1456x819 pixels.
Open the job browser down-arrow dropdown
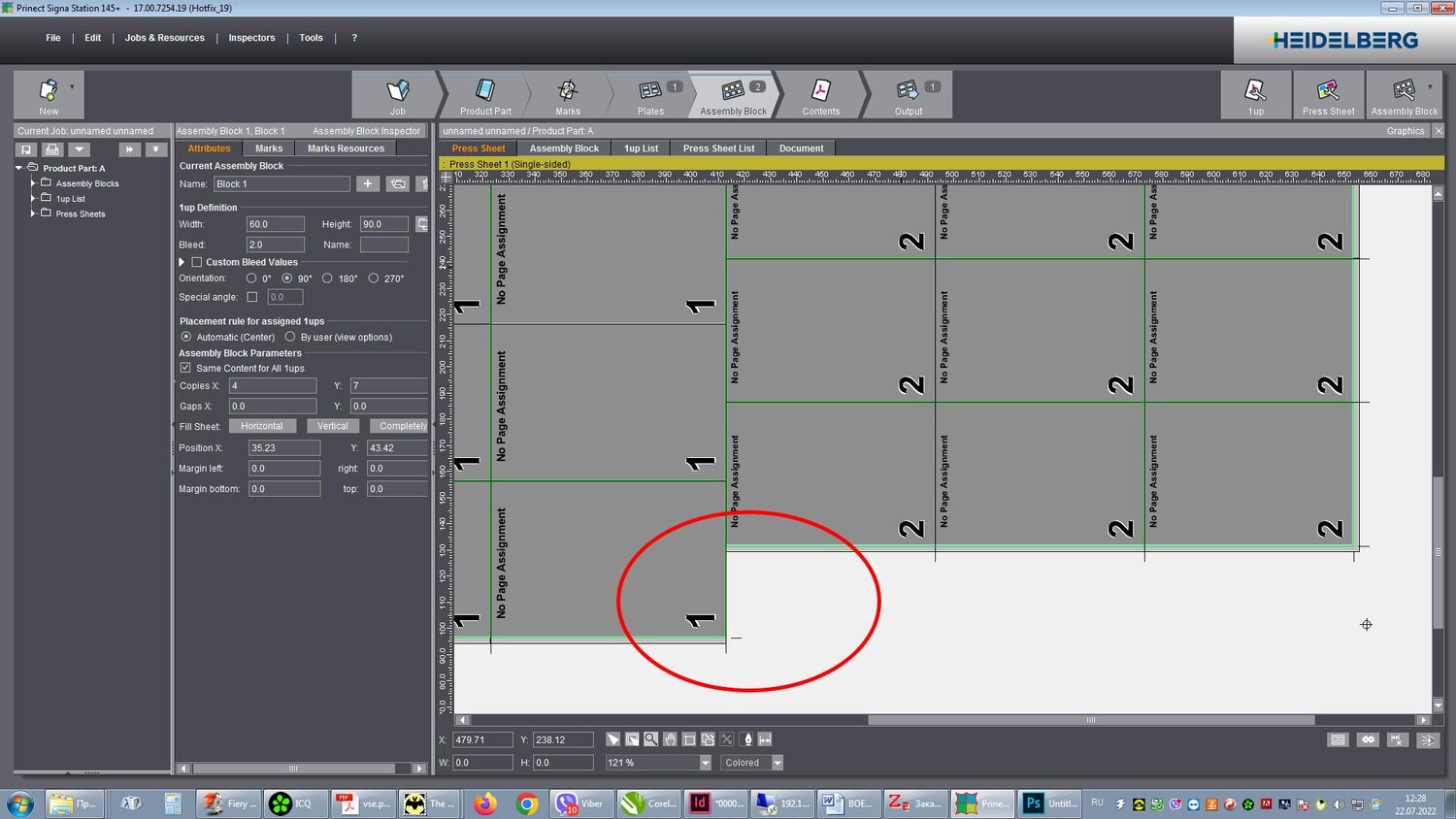click(79, 149)
